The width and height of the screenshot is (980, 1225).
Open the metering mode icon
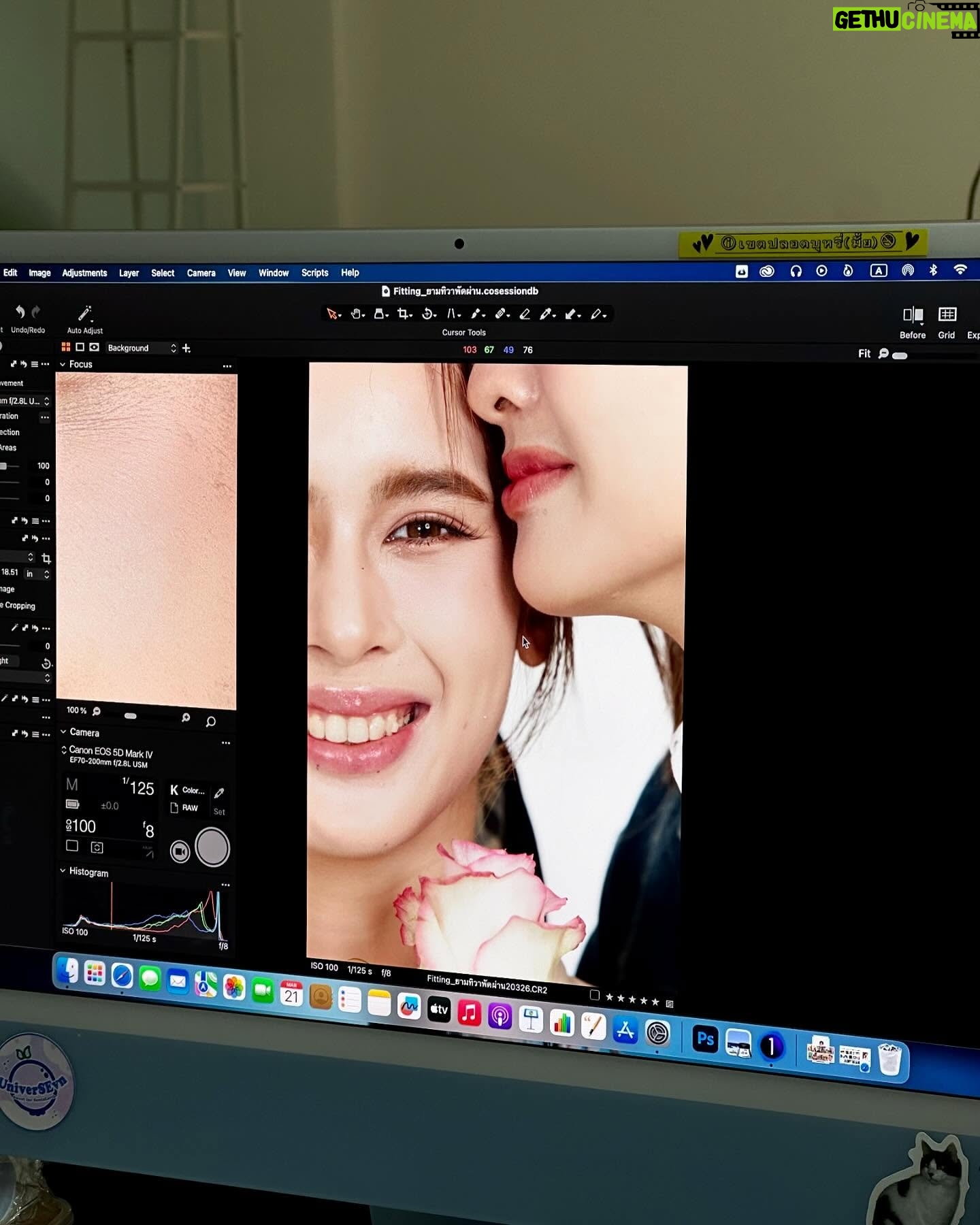[97, 848]
